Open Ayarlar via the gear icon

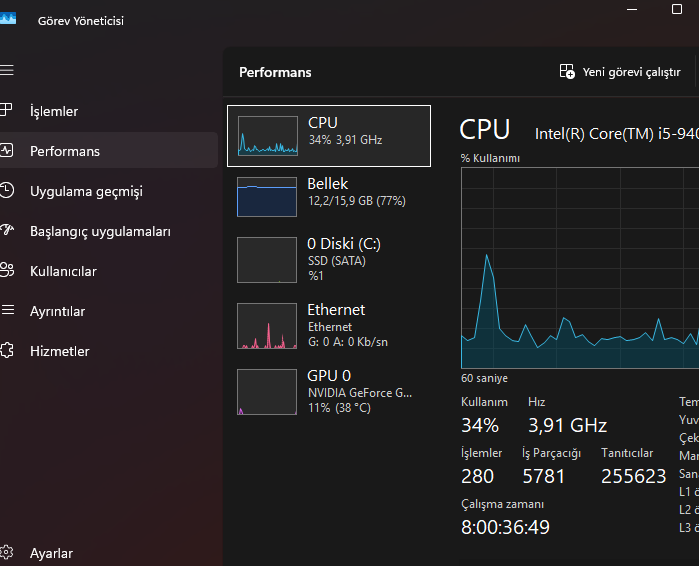tap(7, 552)
